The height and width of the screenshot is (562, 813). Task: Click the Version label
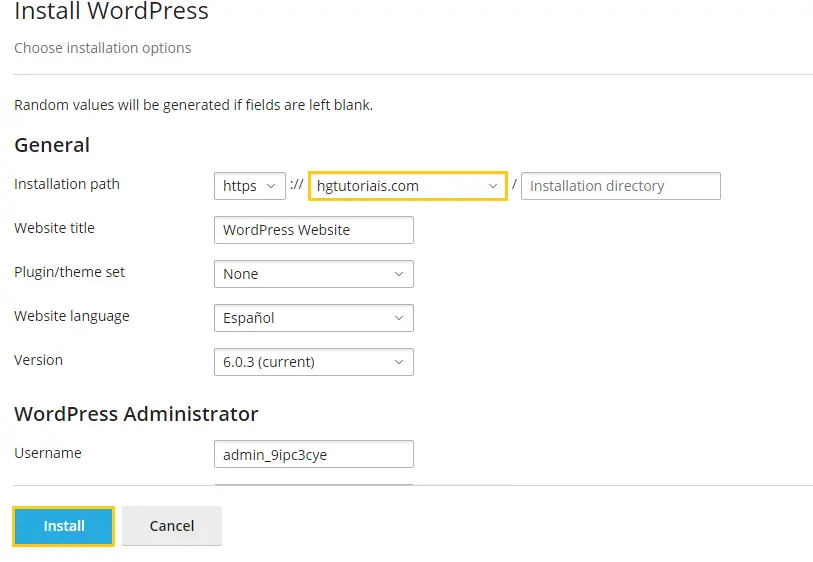[x=38, y=360]
